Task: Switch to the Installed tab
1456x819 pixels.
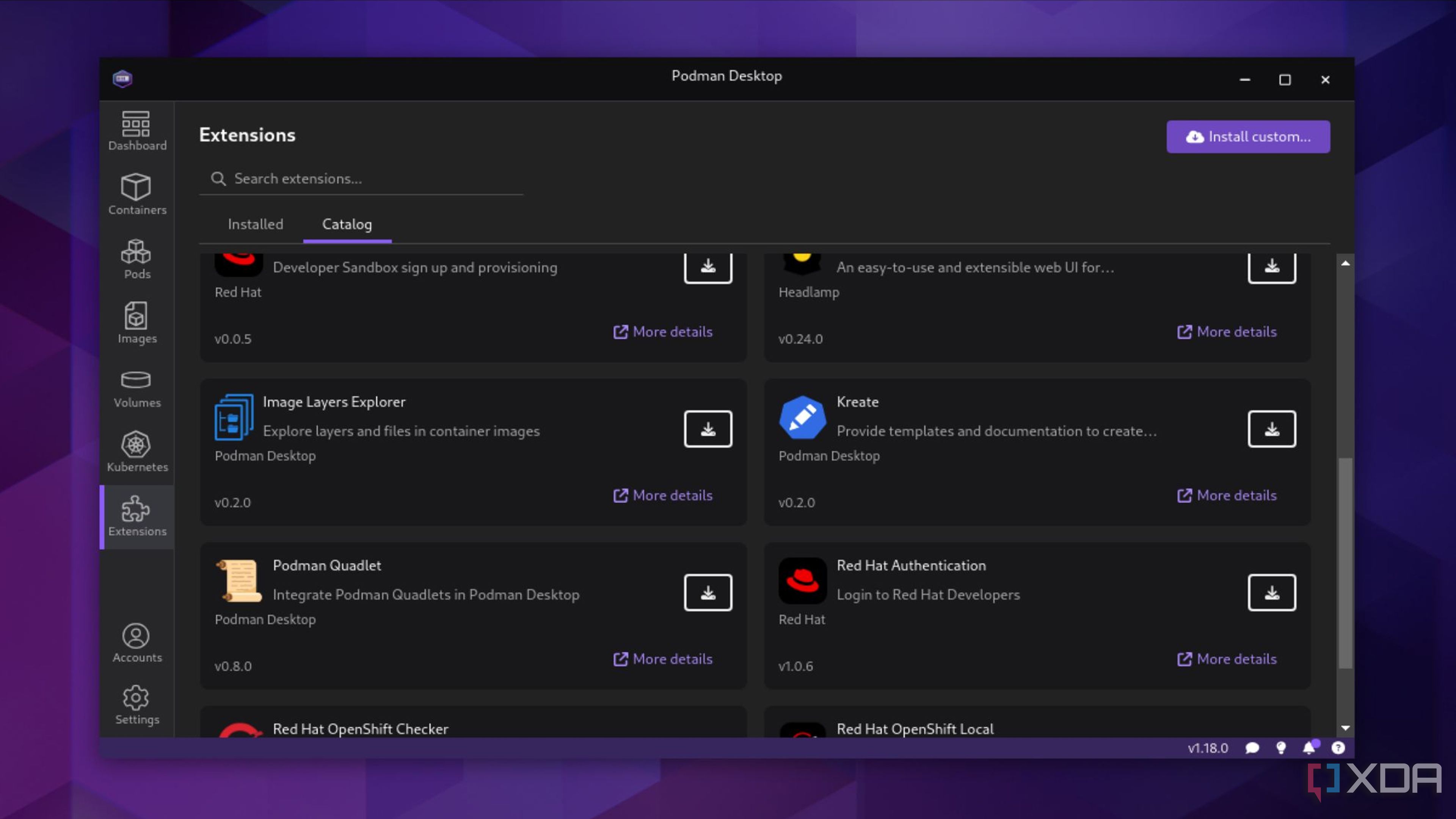Action: [x=256, y=224]
